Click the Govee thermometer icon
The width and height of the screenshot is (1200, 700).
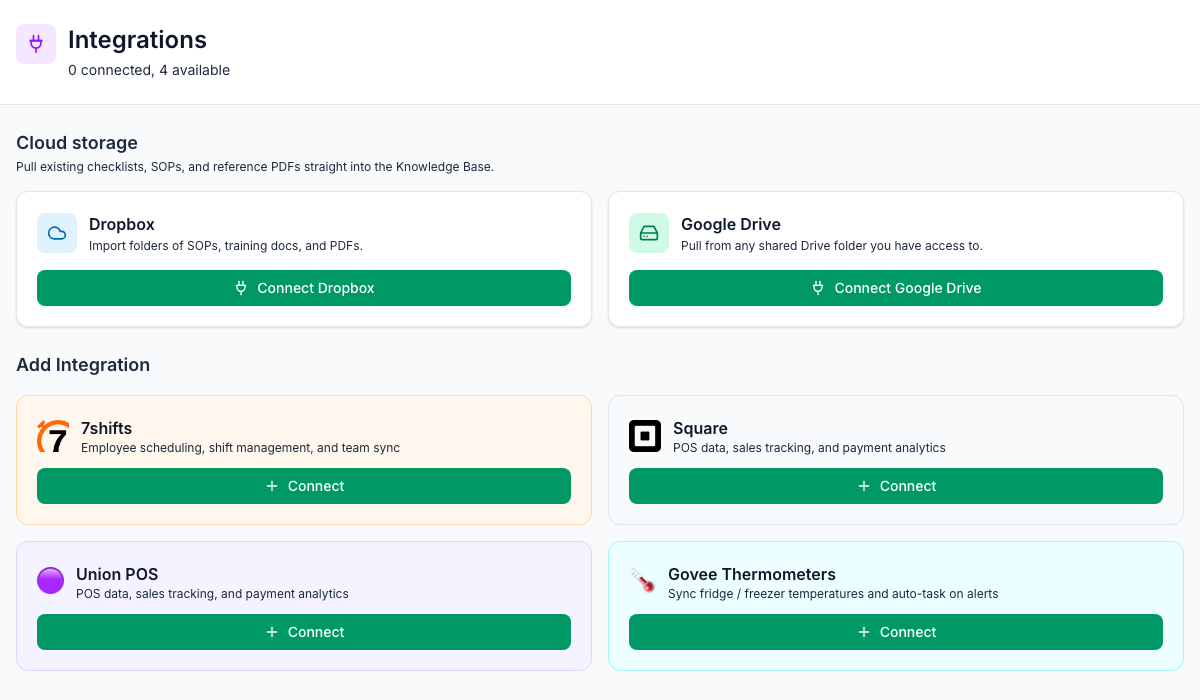642,581
